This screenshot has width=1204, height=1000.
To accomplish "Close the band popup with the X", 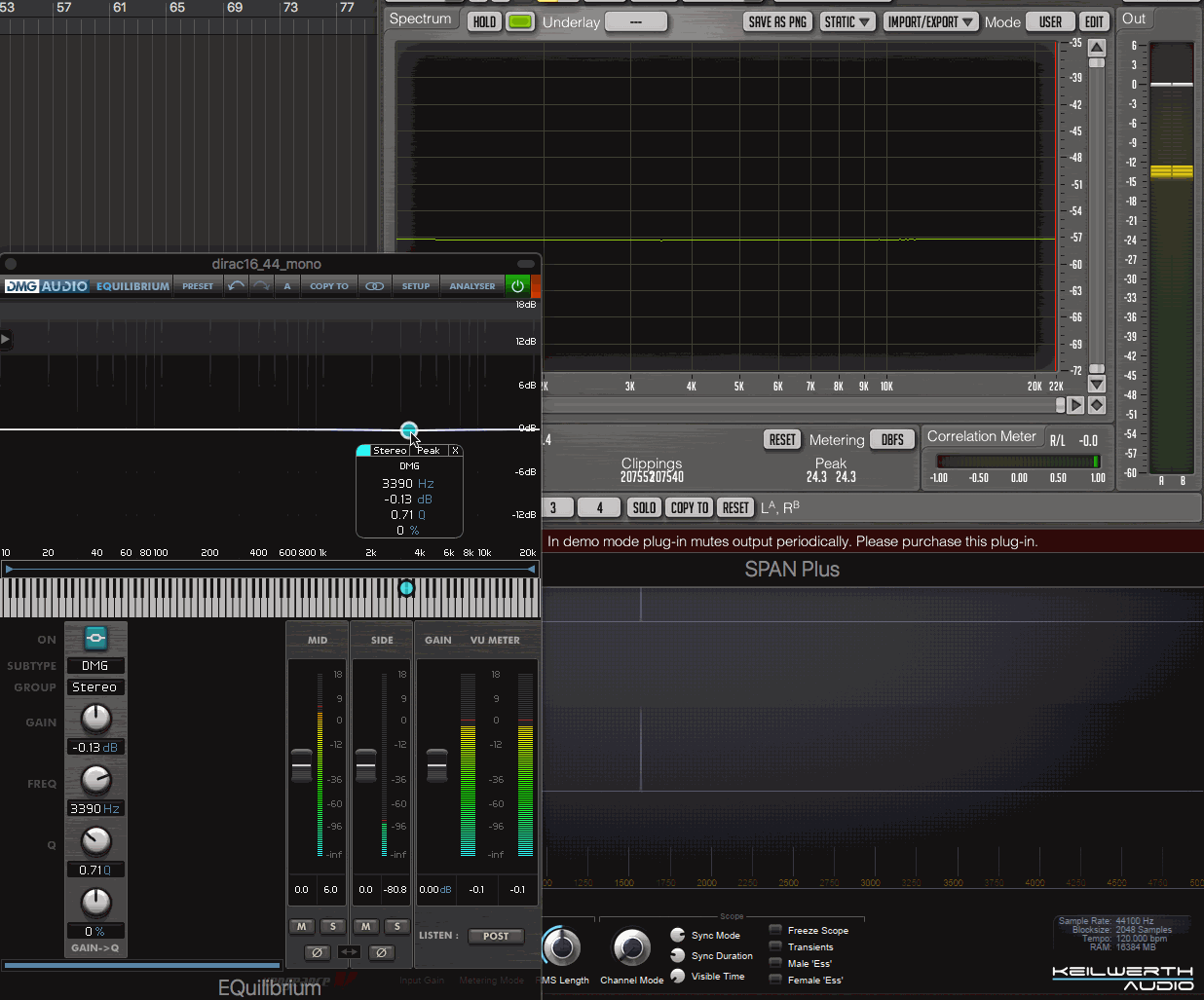I will coord(455,450).
